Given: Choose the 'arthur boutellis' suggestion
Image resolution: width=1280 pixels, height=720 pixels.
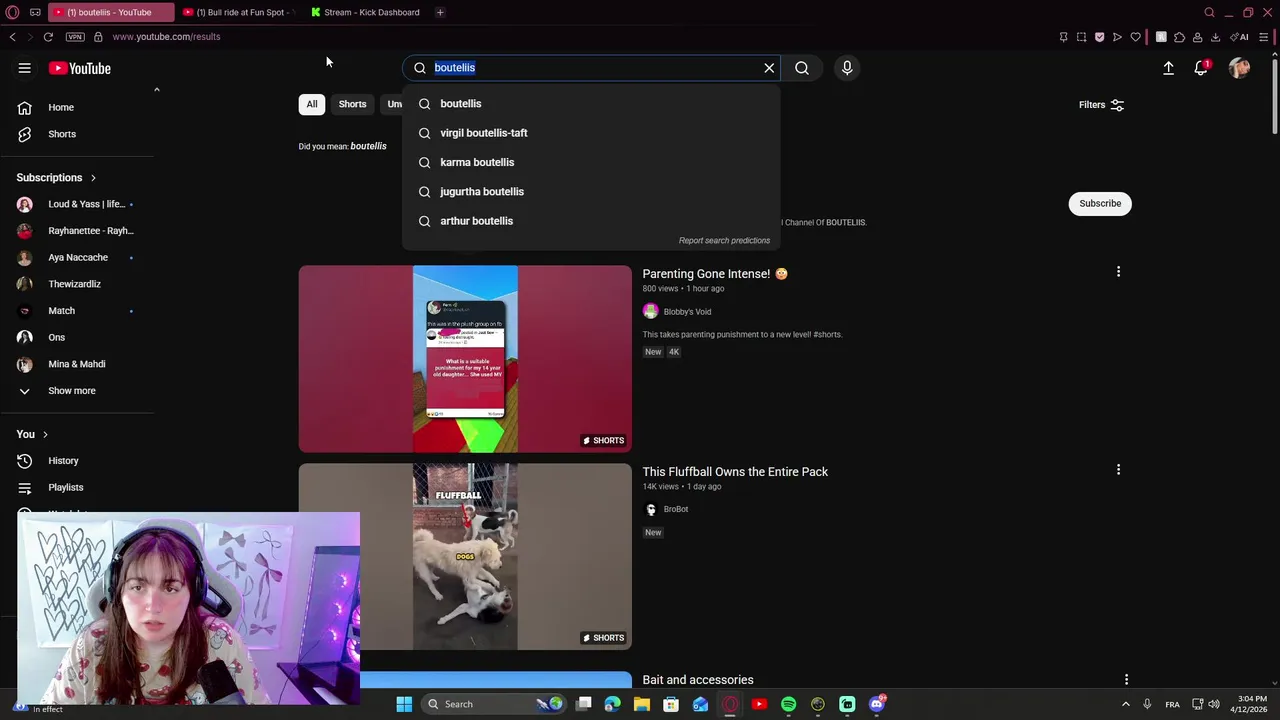Looking at the screenshot, I should 591,221.
